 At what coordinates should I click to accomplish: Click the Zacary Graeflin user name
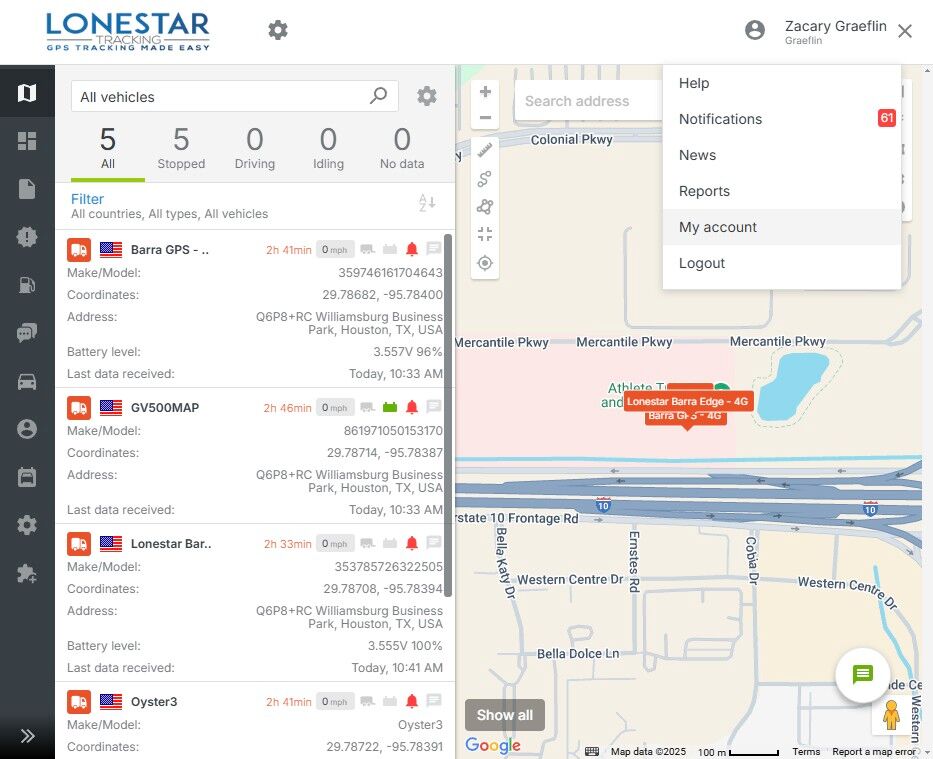click(835, 26)
